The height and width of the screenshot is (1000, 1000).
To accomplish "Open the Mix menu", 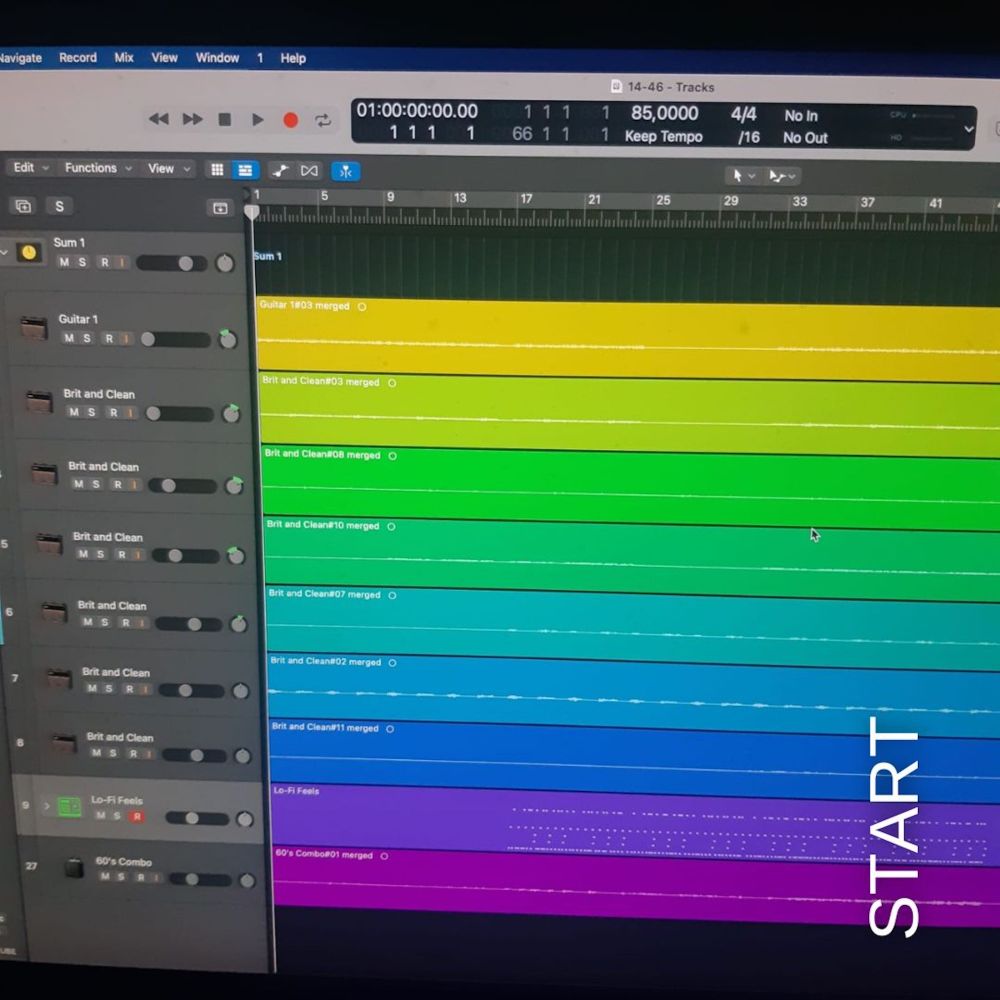I will [124, 57].
